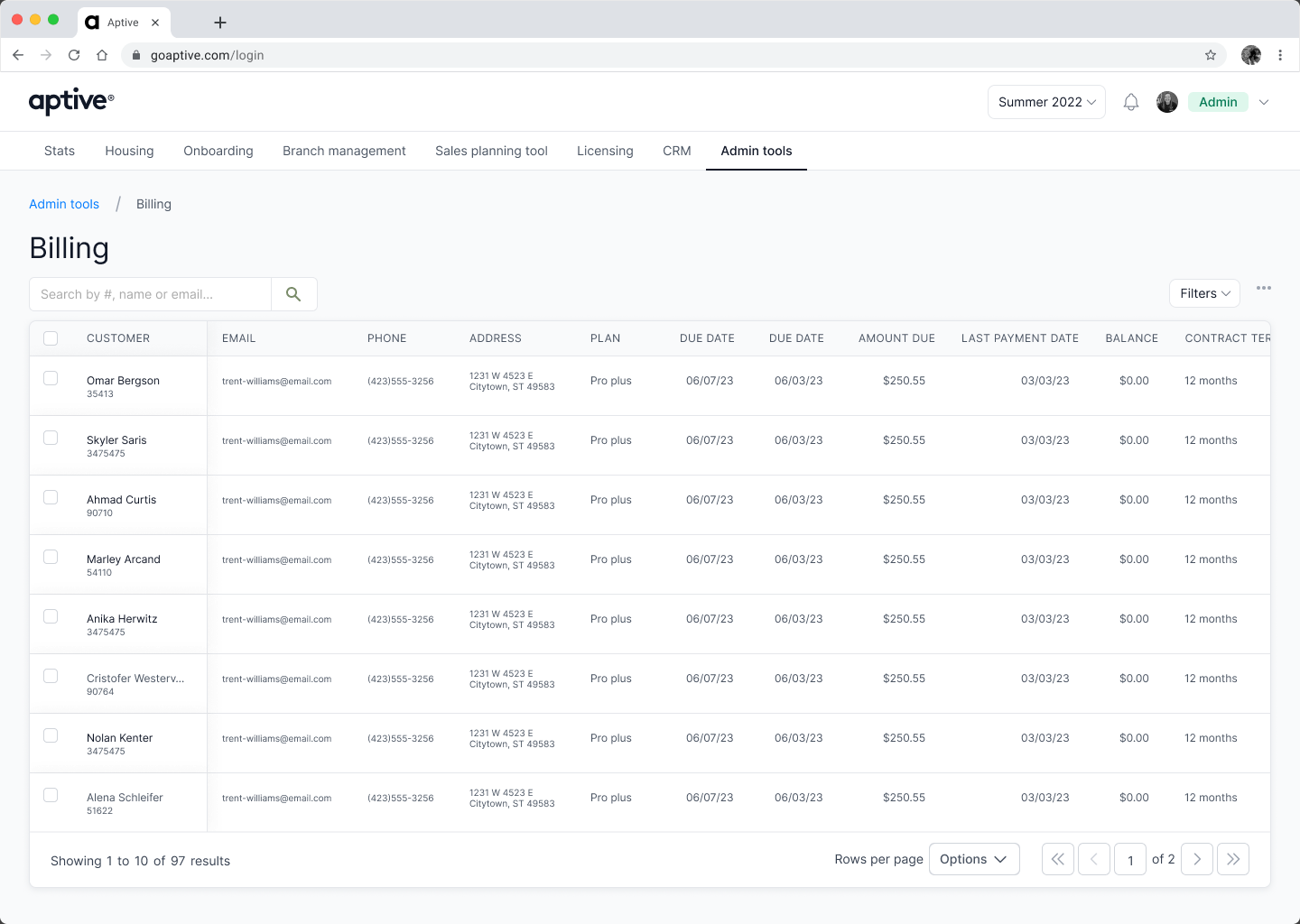Click the CUSTOMER column header

click(118, 338)
